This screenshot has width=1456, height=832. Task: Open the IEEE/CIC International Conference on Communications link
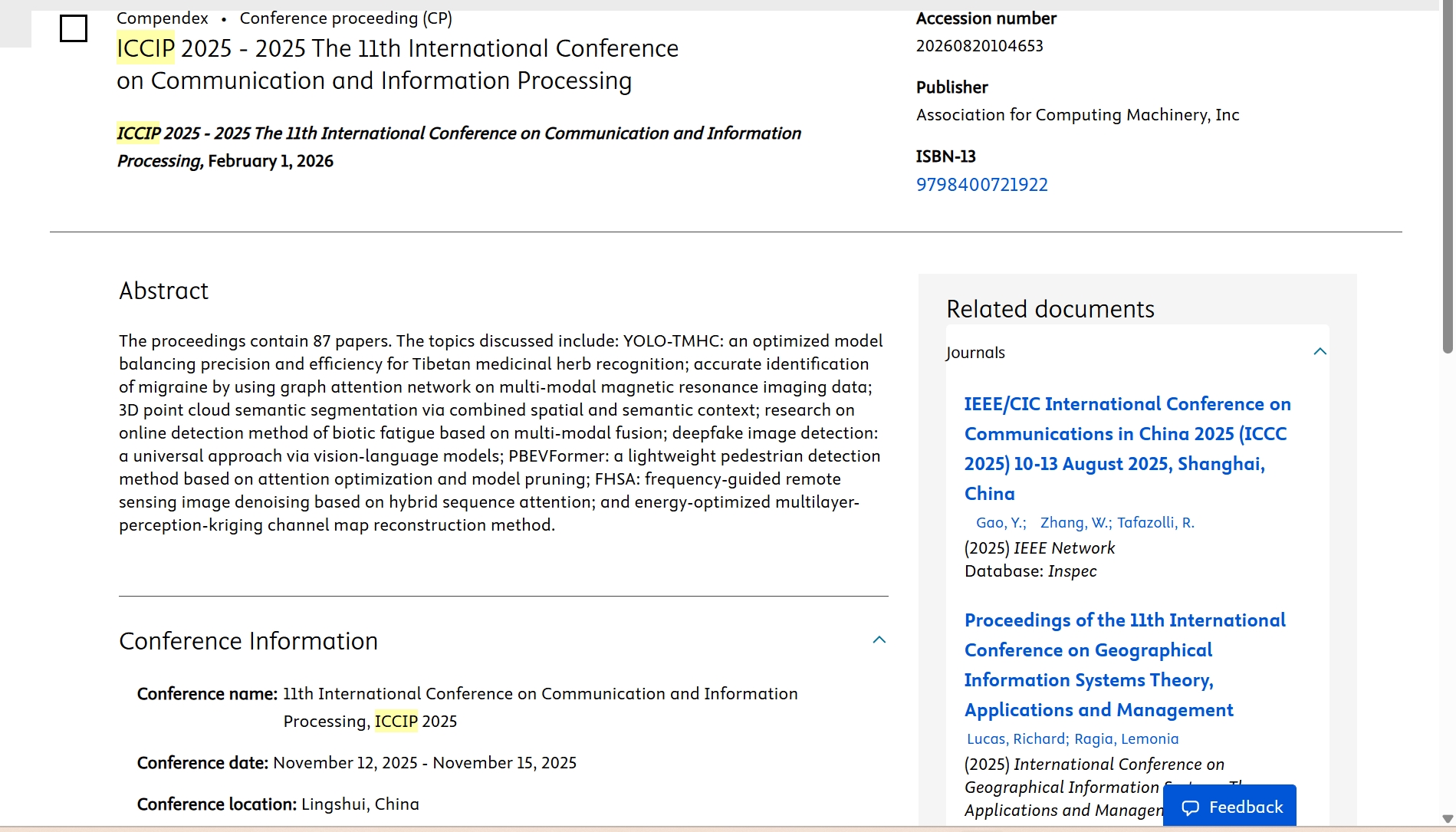1126,449
